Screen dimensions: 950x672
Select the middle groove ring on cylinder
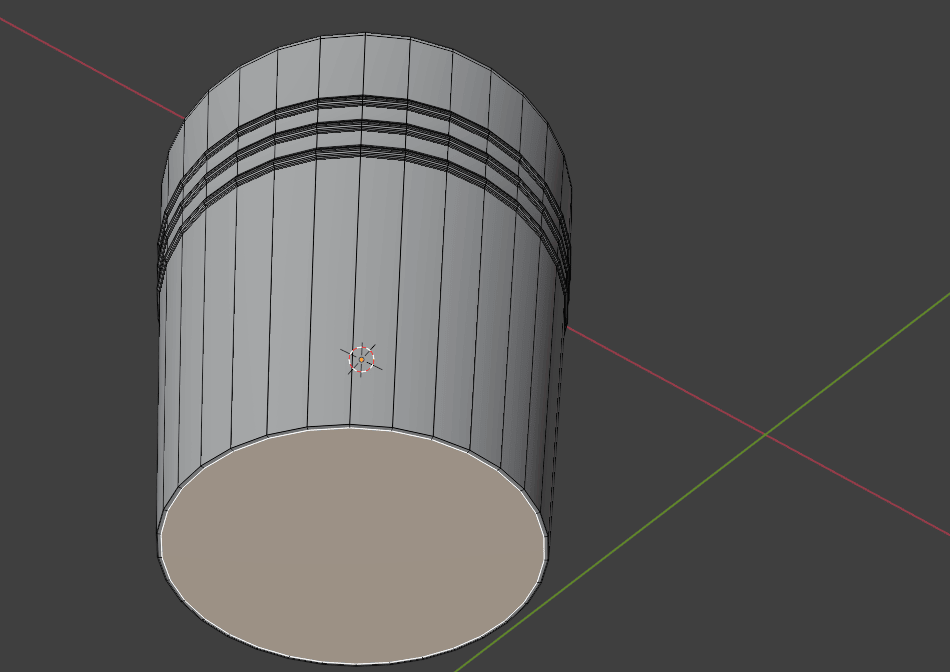click(x=362, y=125)
